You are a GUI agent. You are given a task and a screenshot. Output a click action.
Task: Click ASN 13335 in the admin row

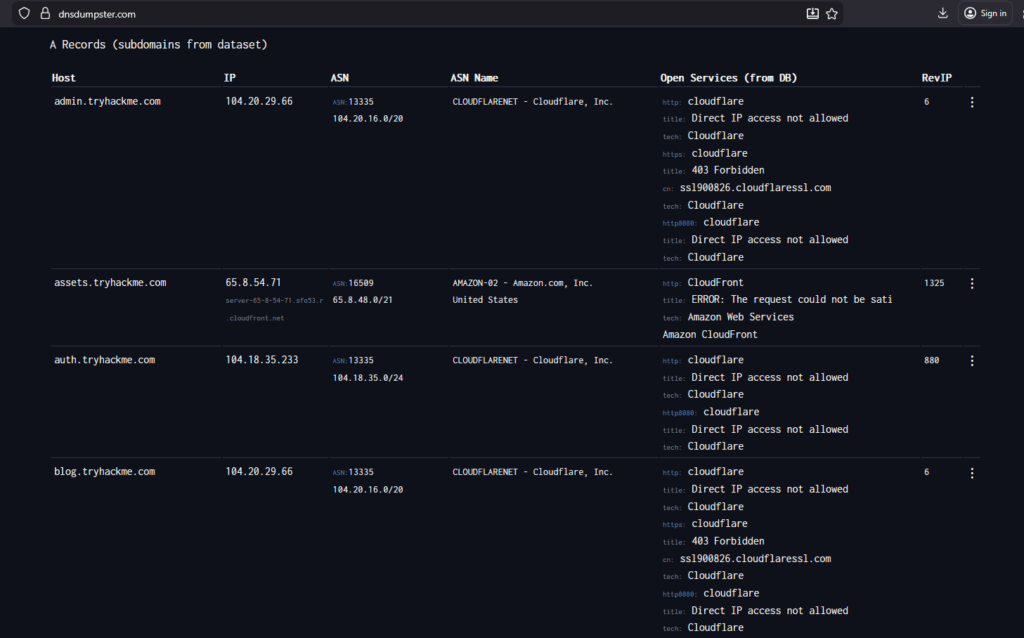(361, 102)
